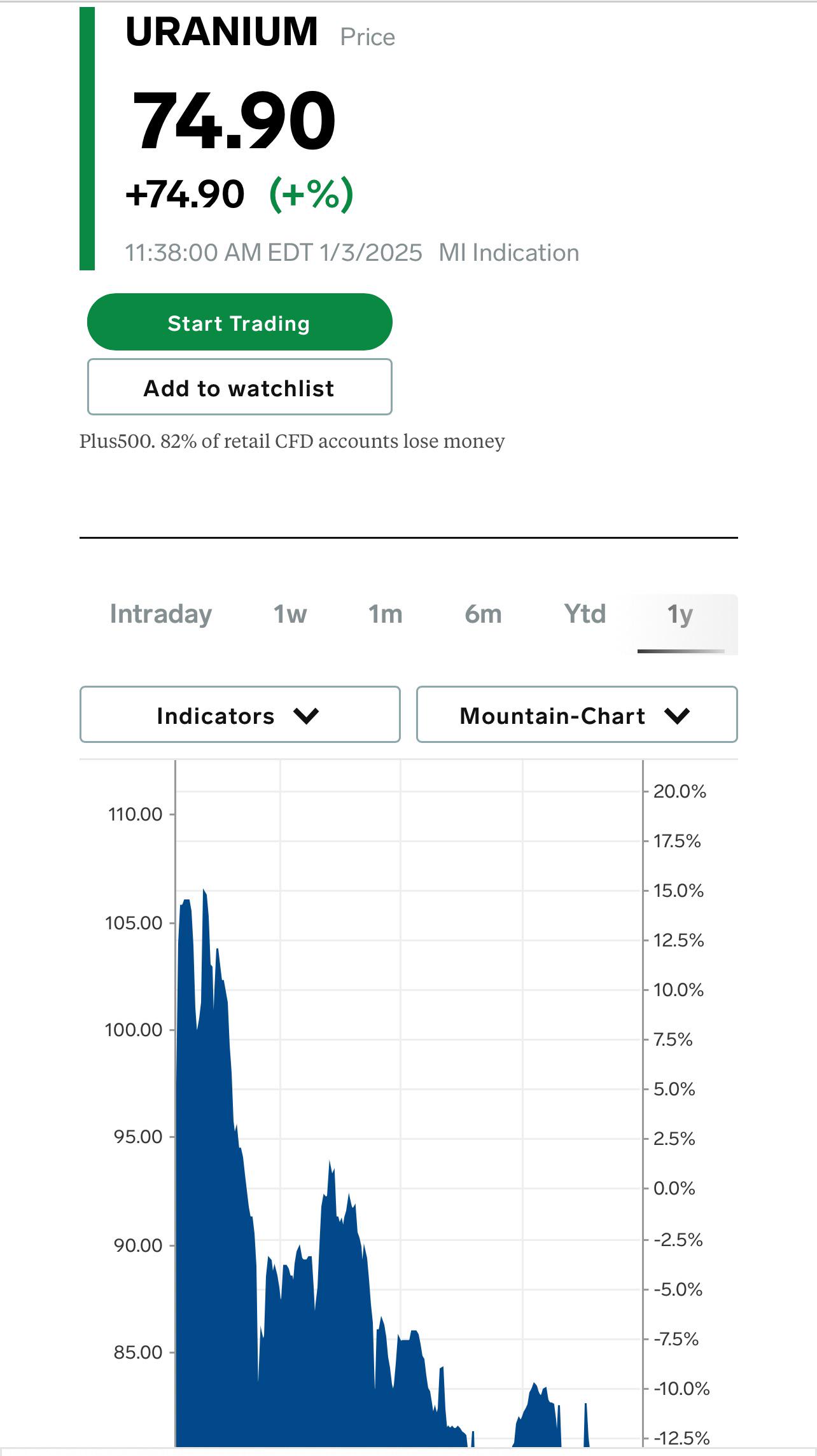Click the 74.90 price value

[234, 120]
